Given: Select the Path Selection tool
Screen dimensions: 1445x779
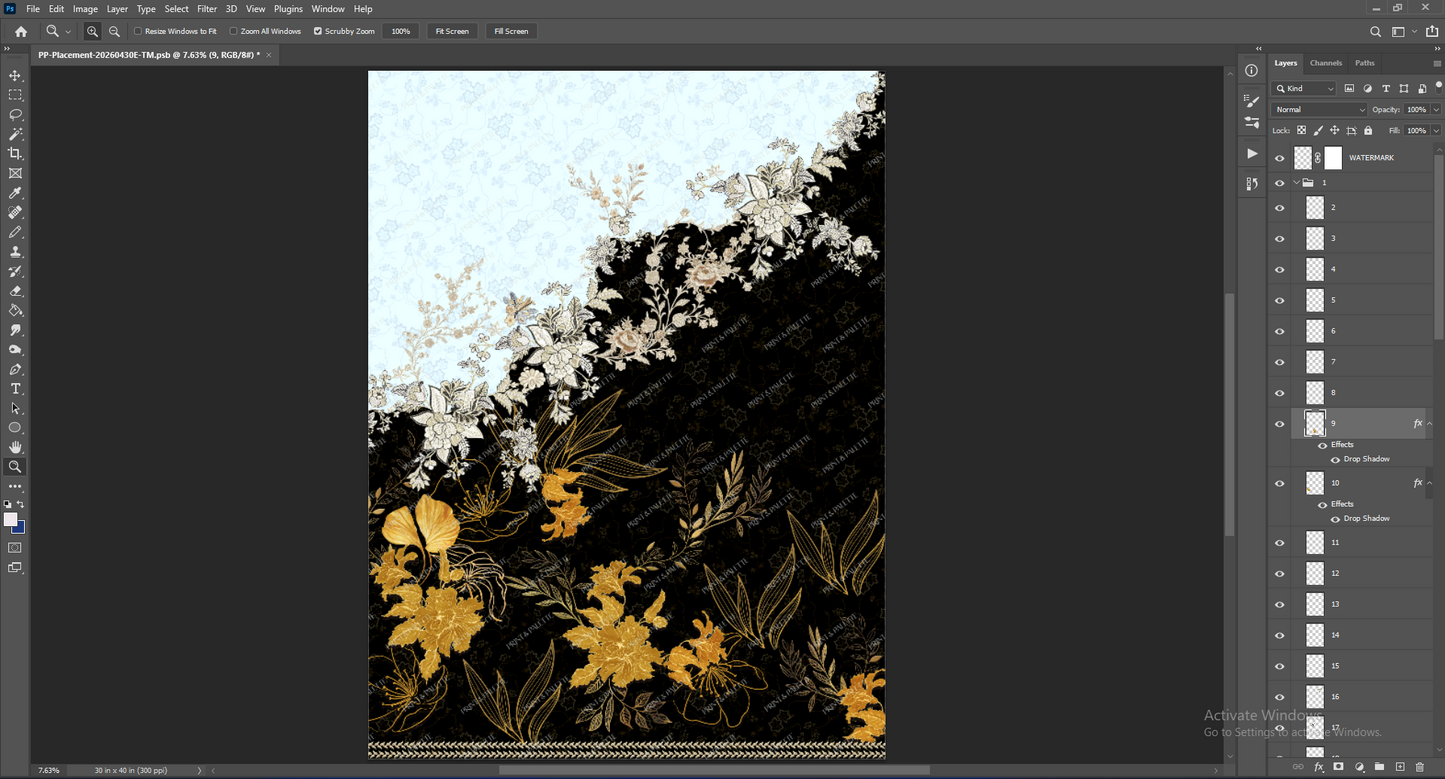Looking at the screenshot, I should (15, 408).
